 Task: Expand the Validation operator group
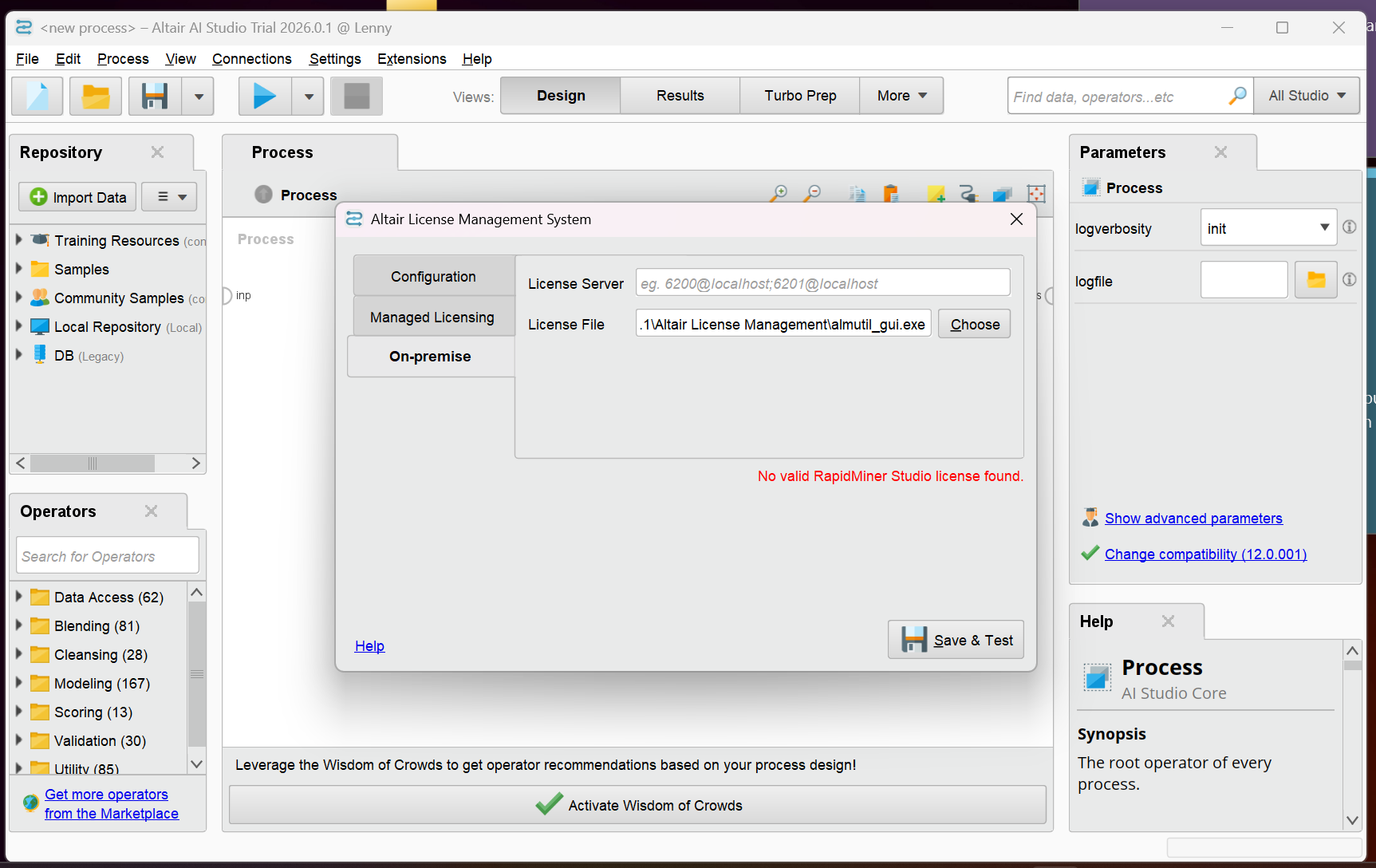pyautogui.click(x=18, y=740)
